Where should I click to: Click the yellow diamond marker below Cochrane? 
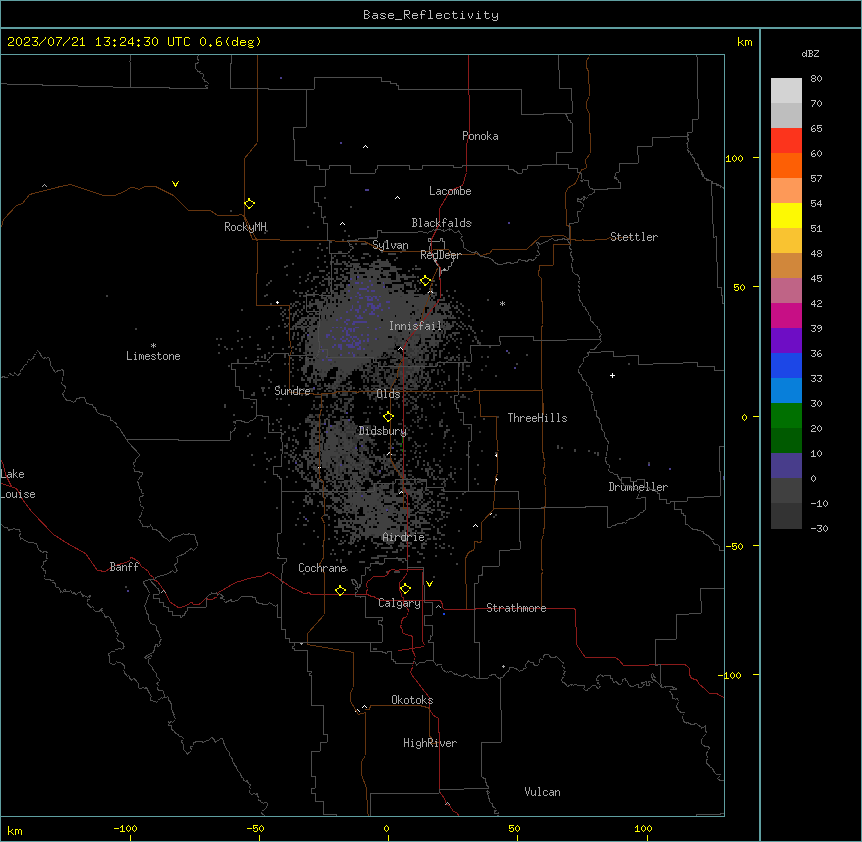[340, 590]
